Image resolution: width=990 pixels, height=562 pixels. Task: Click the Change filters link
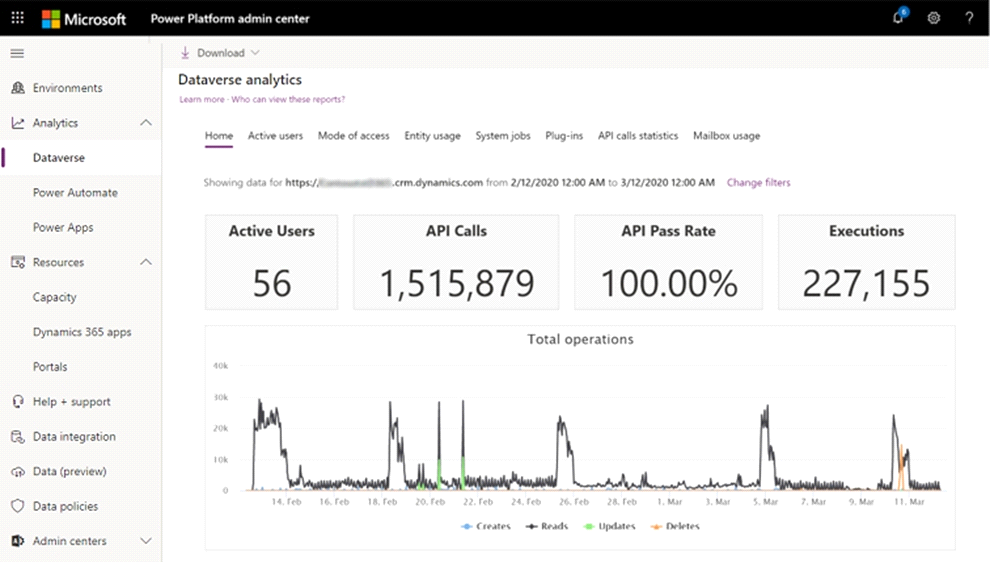758,182
